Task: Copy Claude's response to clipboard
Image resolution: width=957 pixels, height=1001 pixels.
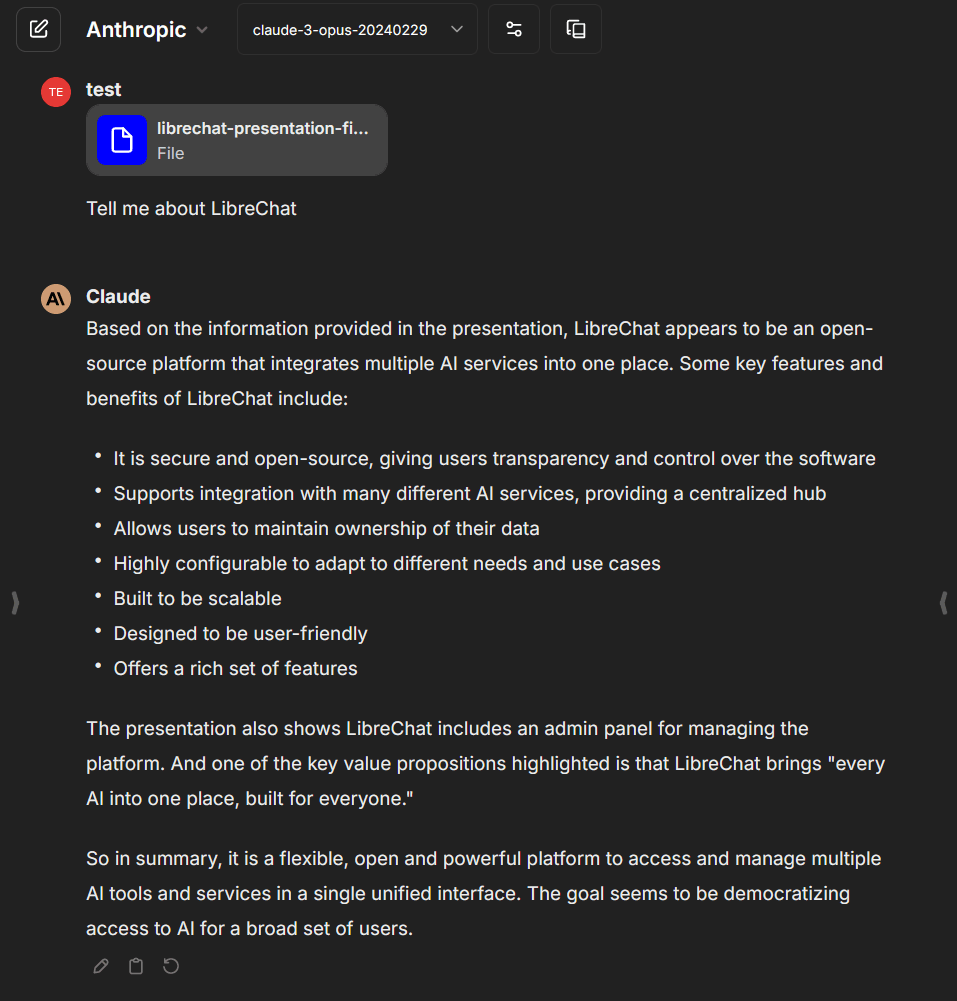Action: [x=136, y=966]
